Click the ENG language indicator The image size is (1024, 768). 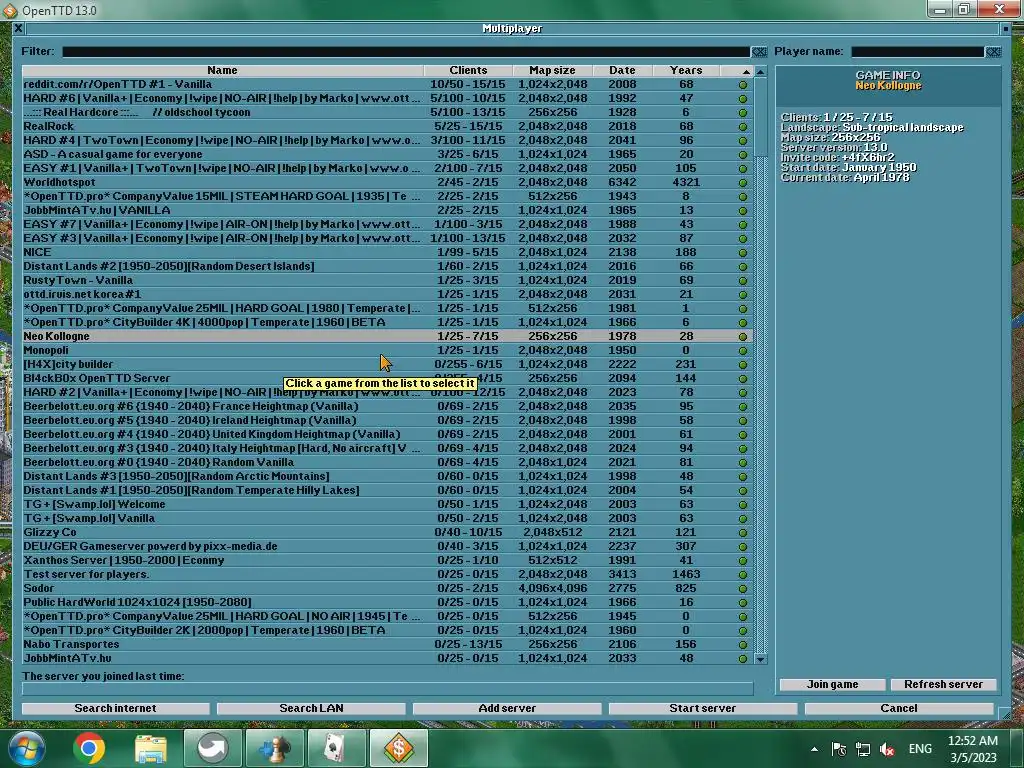[x=920, y=749]
